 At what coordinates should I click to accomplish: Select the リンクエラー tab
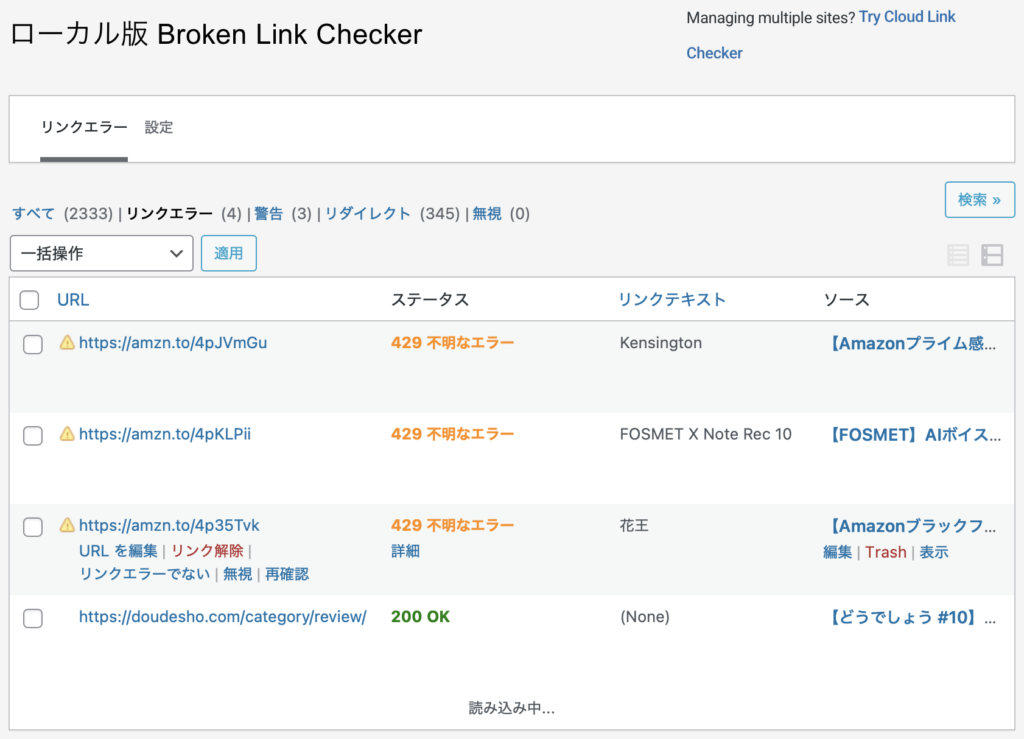[x=84, y=128]
